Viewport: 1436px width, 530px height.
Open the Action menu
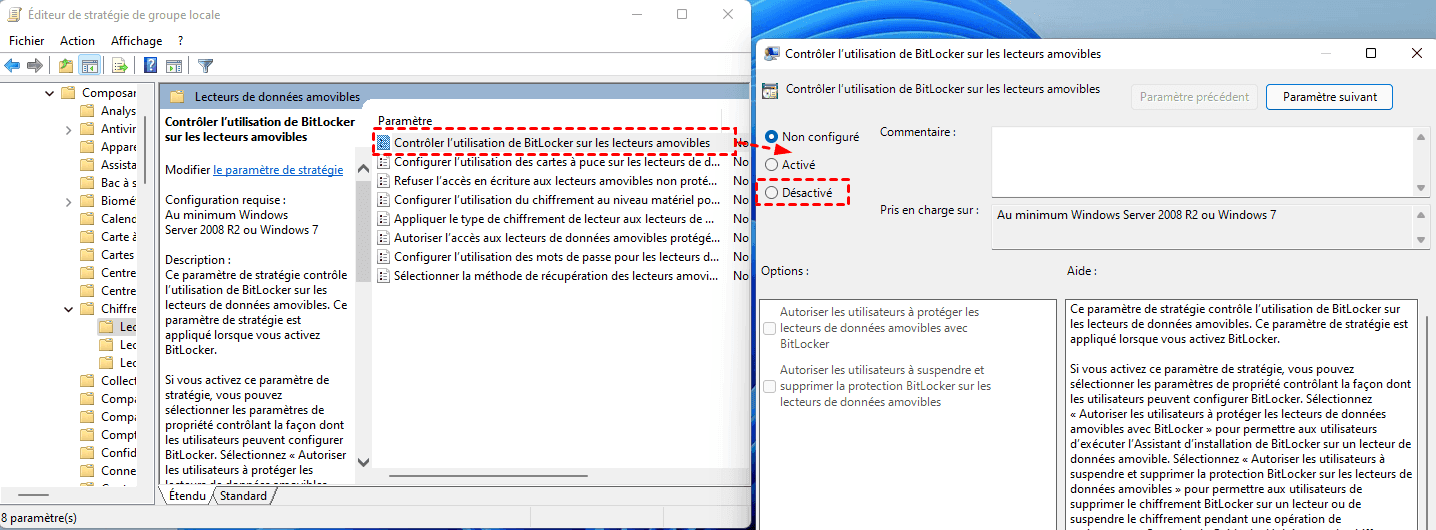[77, 41]
